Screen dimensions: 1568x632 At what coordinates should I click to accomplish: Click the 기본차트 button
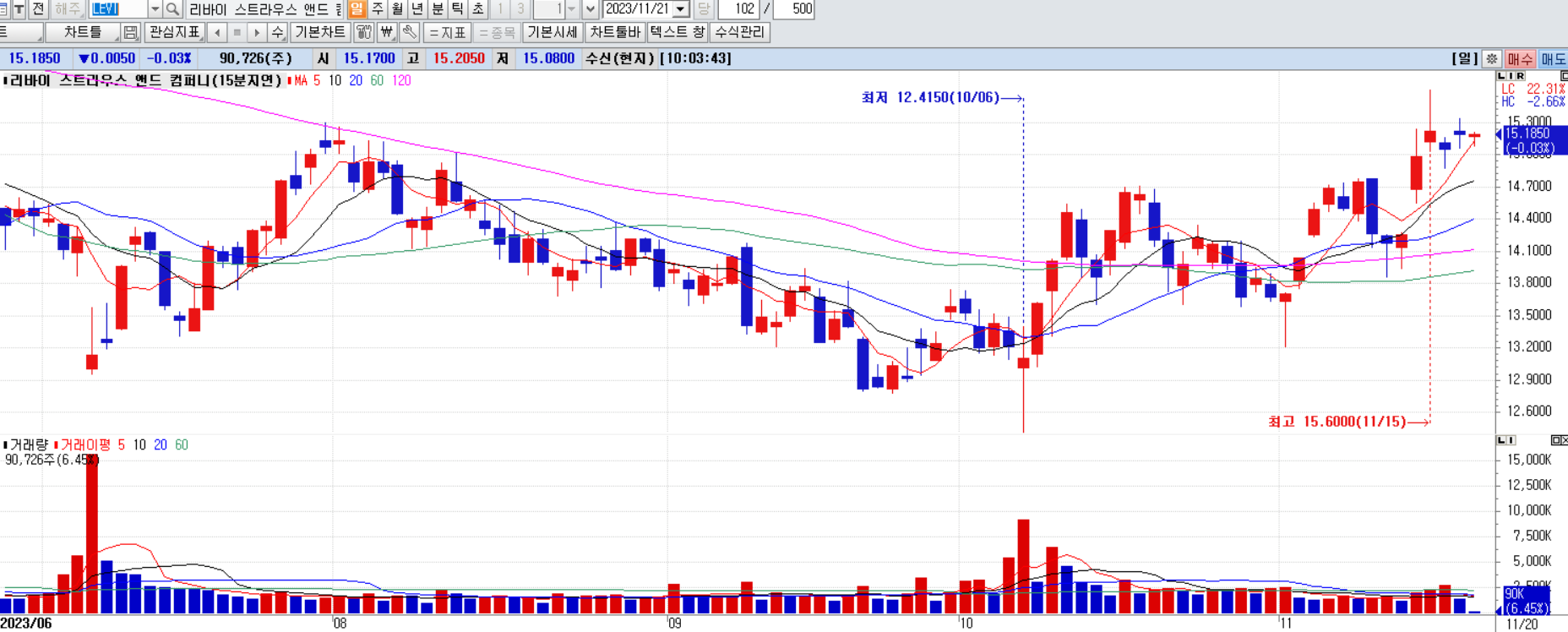tap(320, 32)
